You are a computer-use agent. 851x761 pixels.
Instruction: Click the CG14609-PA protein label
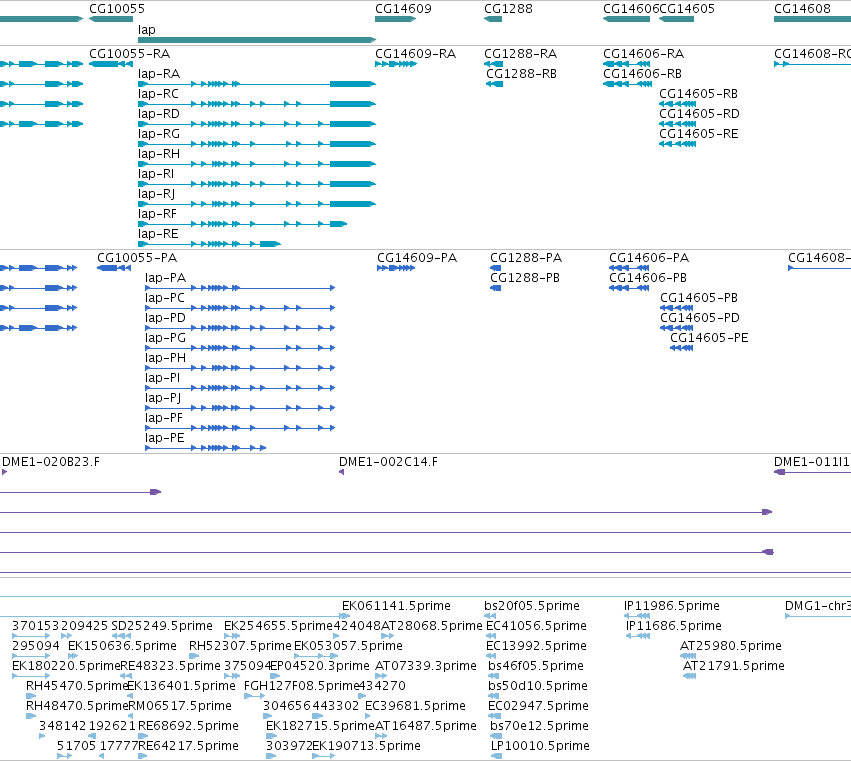[x=417, y=258]
